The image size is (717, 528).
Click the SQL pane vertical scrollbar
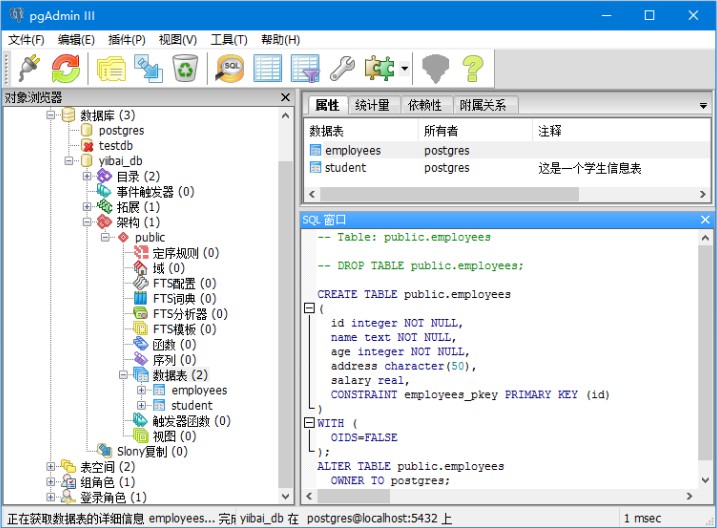click(705, 352)
